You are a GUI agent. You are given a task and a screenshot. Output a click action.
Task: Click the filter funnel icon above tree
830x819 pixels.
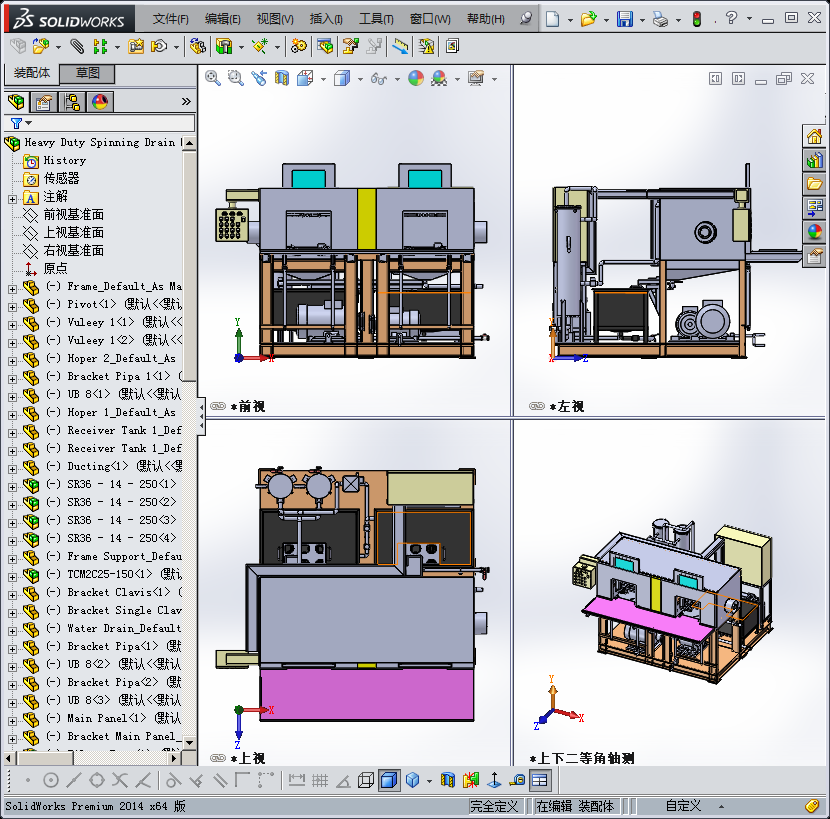click(16, 123)
